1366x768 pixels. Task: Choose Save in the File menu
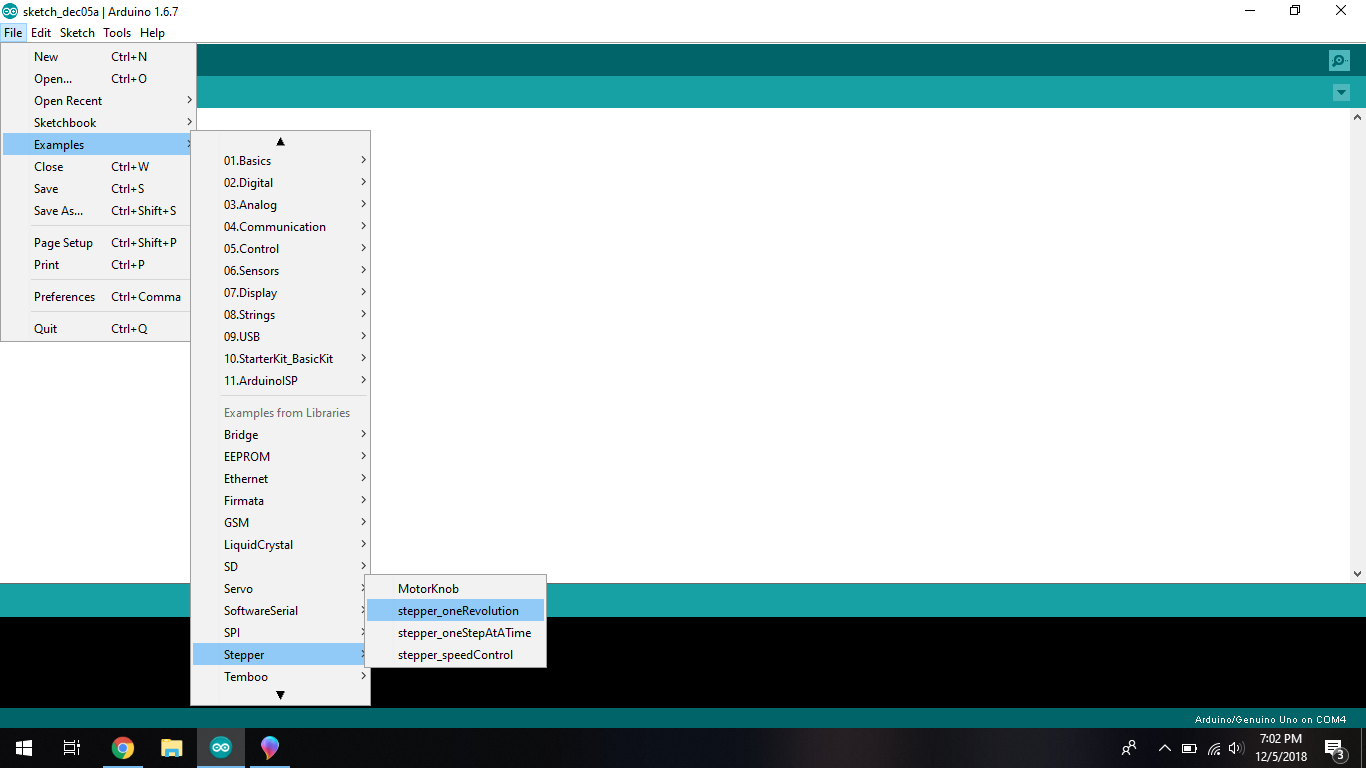pos(98,189)
